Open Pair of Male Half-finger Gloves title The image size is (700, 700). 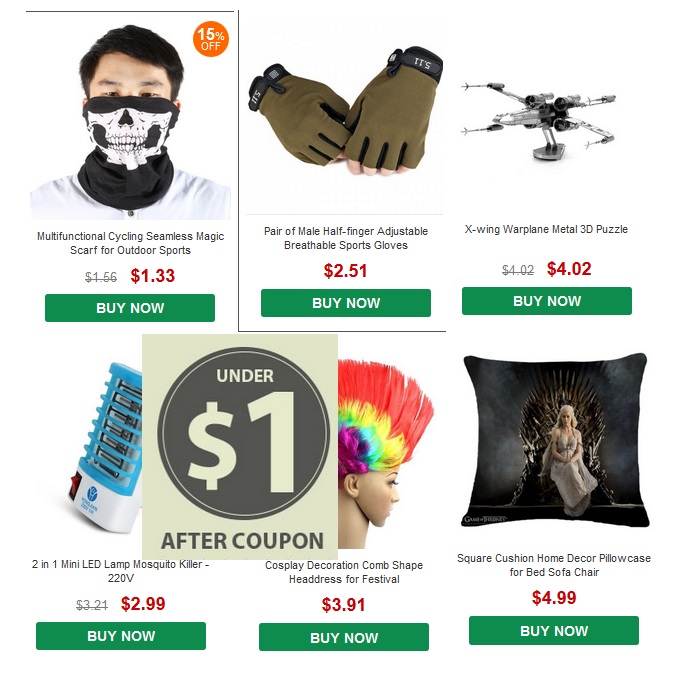click(346, 238)
